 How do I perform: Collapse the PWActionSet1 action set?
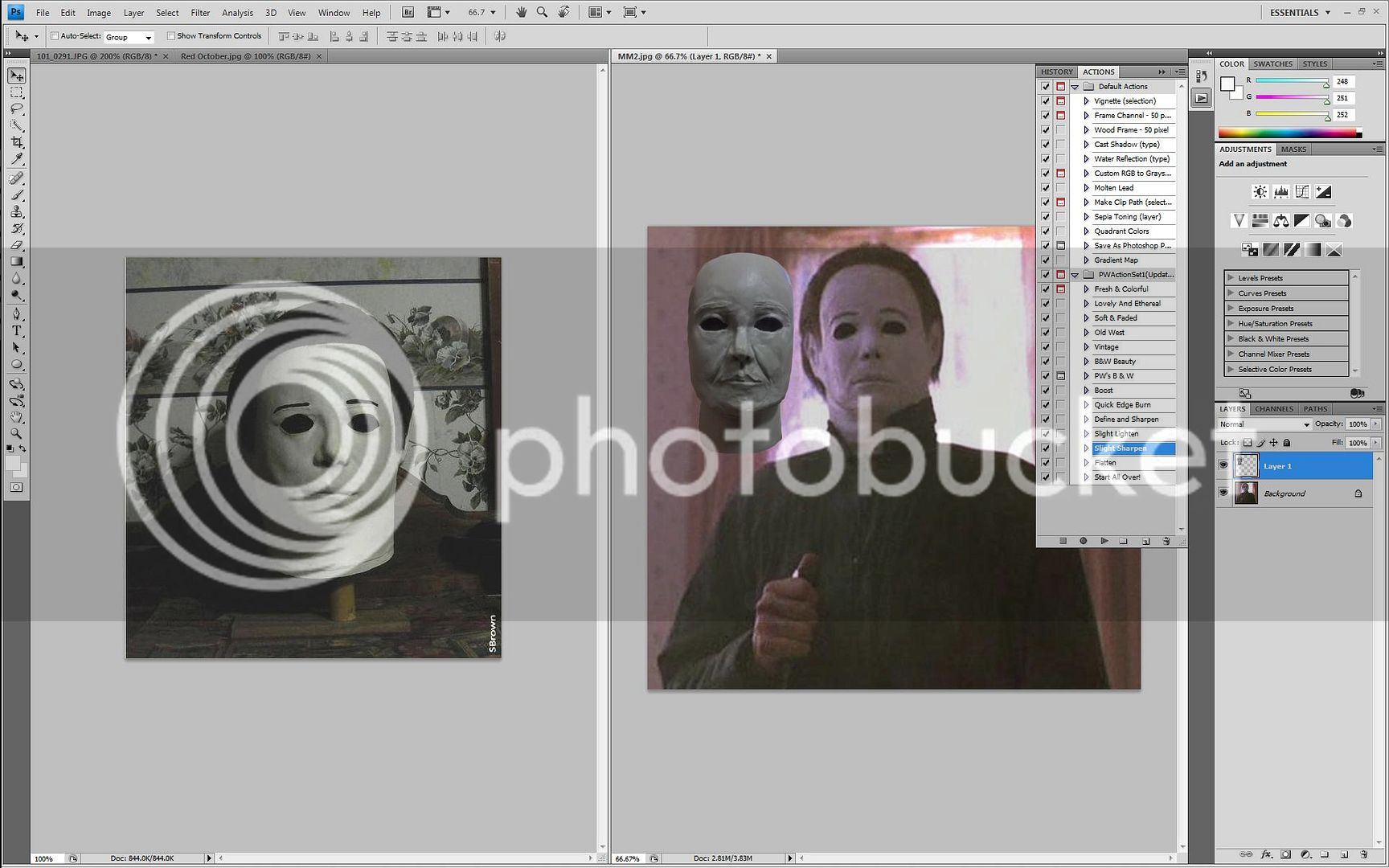tap(1075, 275)
